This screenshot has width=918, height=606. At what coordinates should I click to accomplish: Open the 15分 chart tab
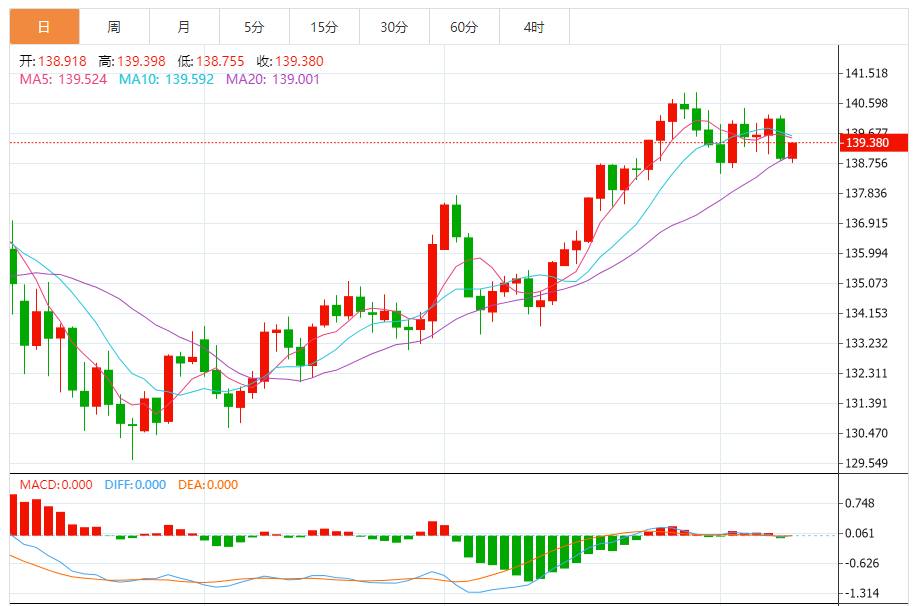(x=324, y=27)
